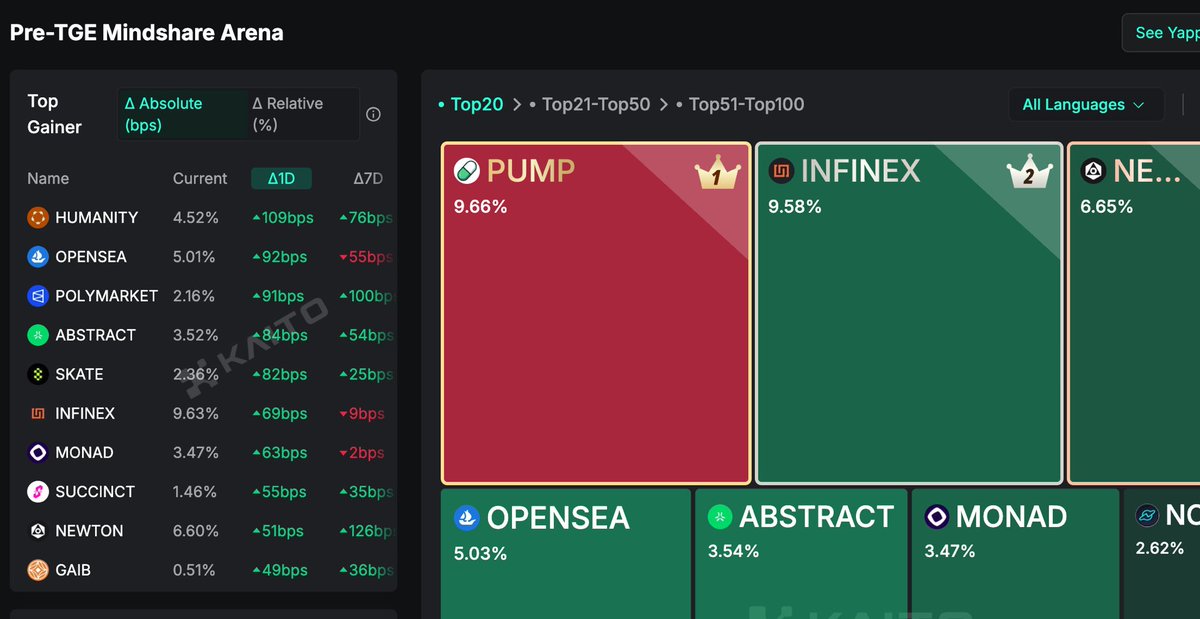The width and height of the screenshot is (1200, 619).
Task: Click the HUMANITY logo icon in gainer list
Action: tap(38, 218)
